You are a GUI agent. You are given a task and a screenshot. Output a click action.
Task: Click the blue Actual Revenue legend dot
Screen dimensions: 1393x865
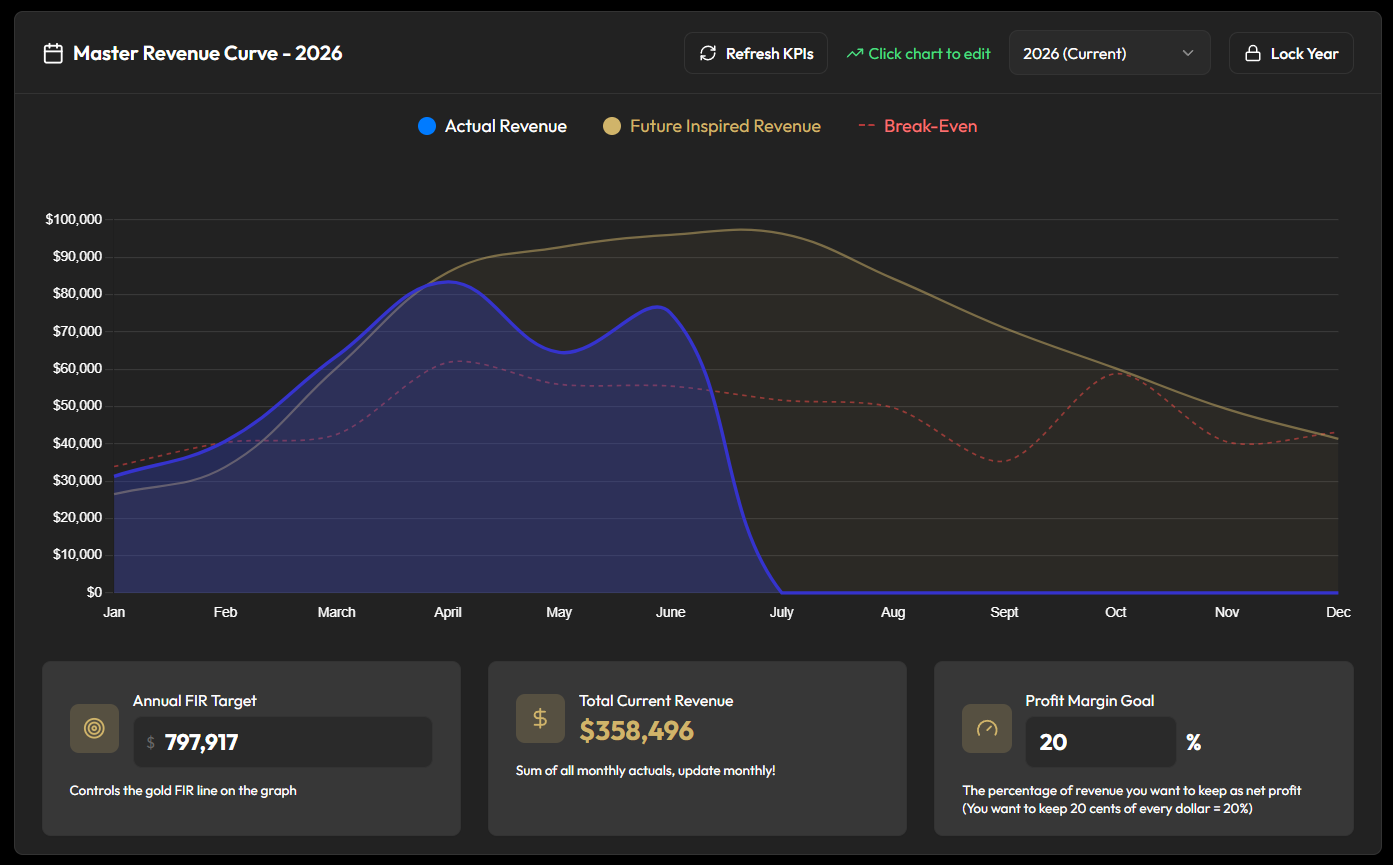[427, 126]
